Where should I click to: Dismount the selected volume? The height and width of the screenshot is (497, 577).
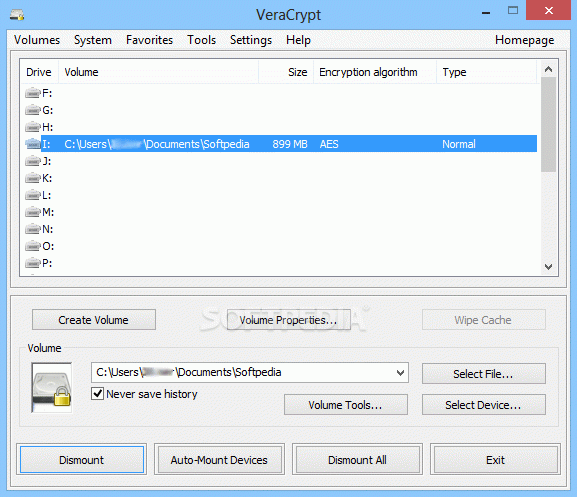click(x=82, y=459)
